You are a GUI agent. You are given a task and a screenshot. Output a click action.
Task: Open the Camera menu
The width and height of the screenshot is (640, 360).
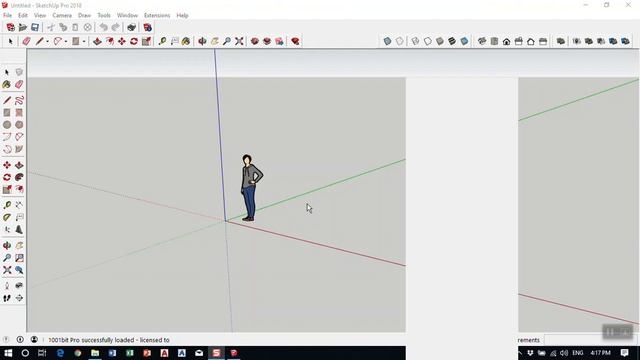coord(62,15)
